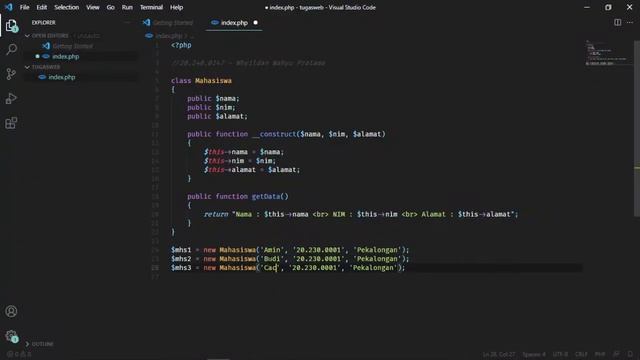Open the Go menu
The height and width of the screenshot is (360, 640).
click(111, 7)
